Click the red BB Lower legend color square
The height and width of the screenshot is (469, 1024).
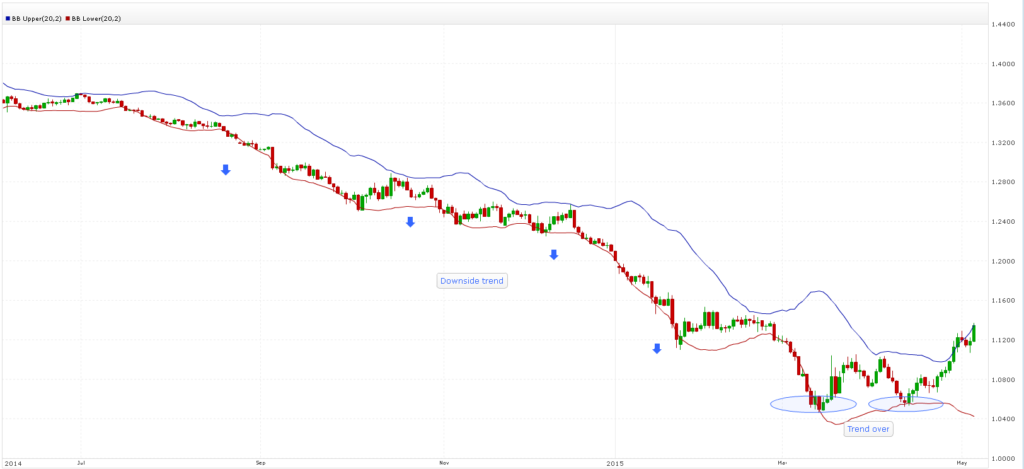tap(68, 20)
